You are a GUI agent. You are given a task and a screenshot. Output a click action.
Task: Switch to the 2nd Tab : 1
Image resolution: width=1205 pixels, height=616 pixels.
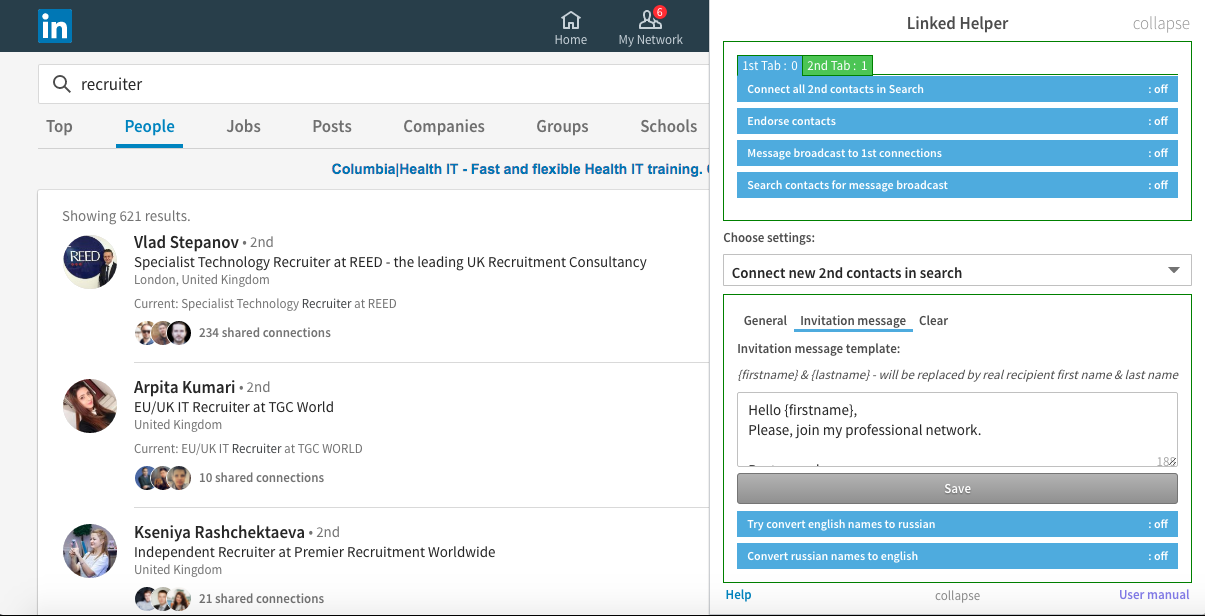click(x=837, y=66)
